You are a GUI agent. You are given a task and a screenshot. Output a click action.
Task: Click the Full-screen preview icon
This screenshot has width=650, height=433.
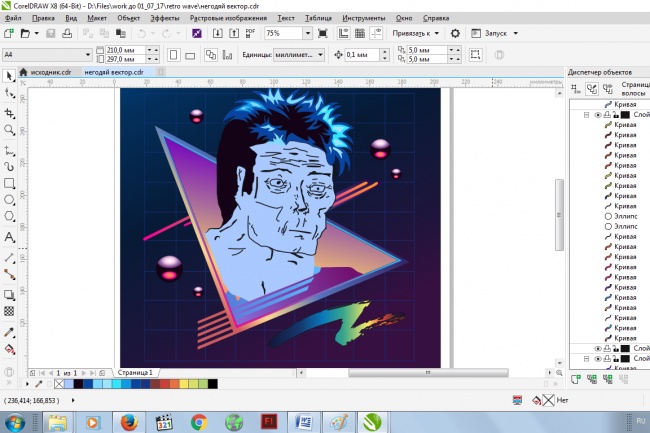(323, 33)
